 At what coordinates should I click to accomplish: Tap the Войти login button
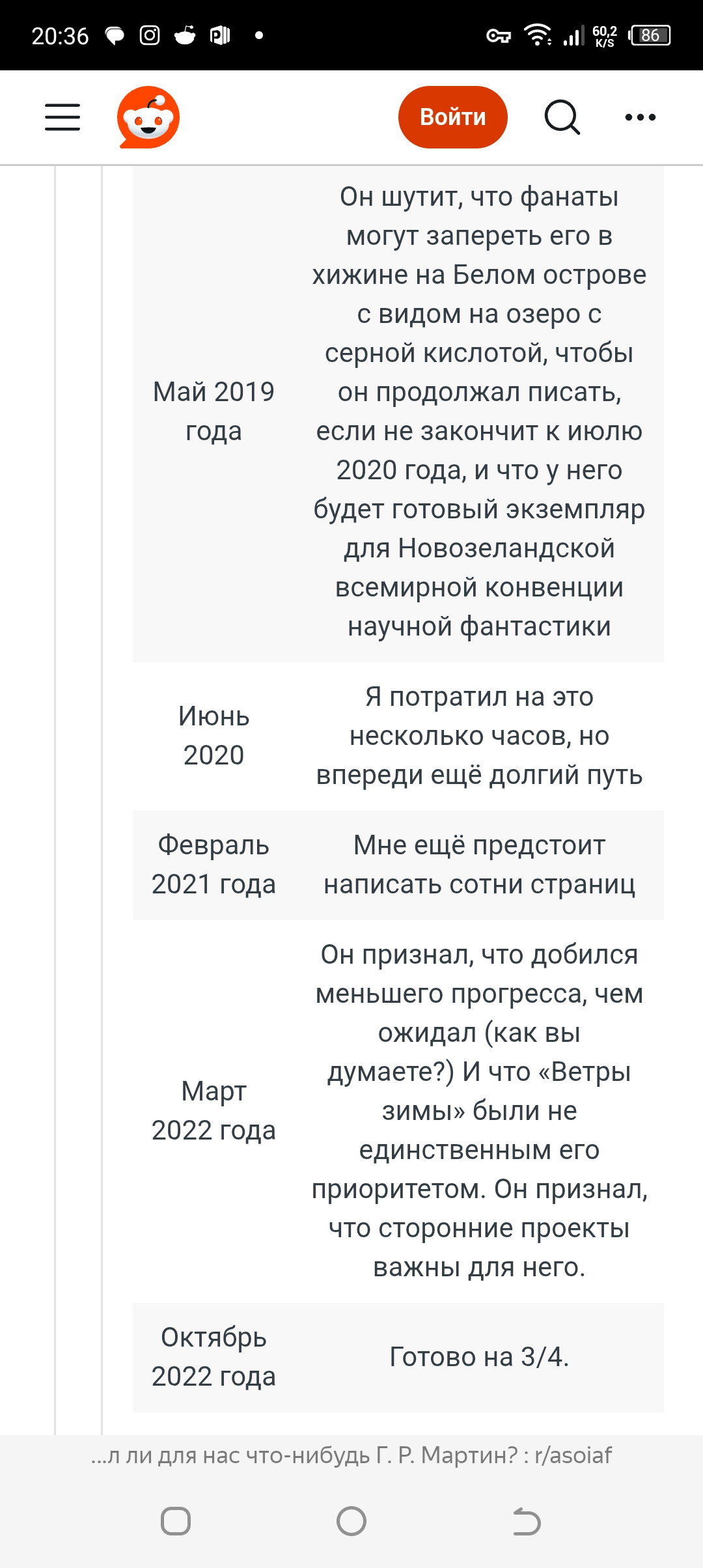coord(453,117)
